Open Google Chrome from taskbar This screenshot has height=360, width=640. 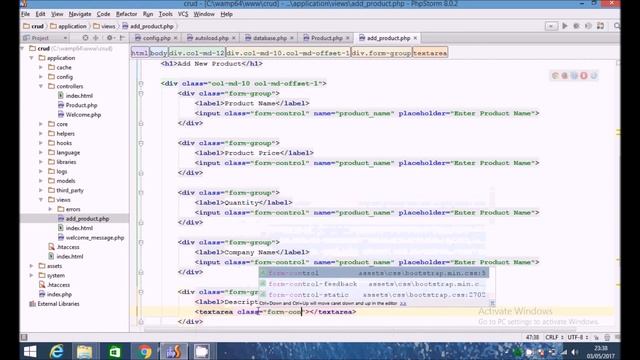click(x=143, y=351)
